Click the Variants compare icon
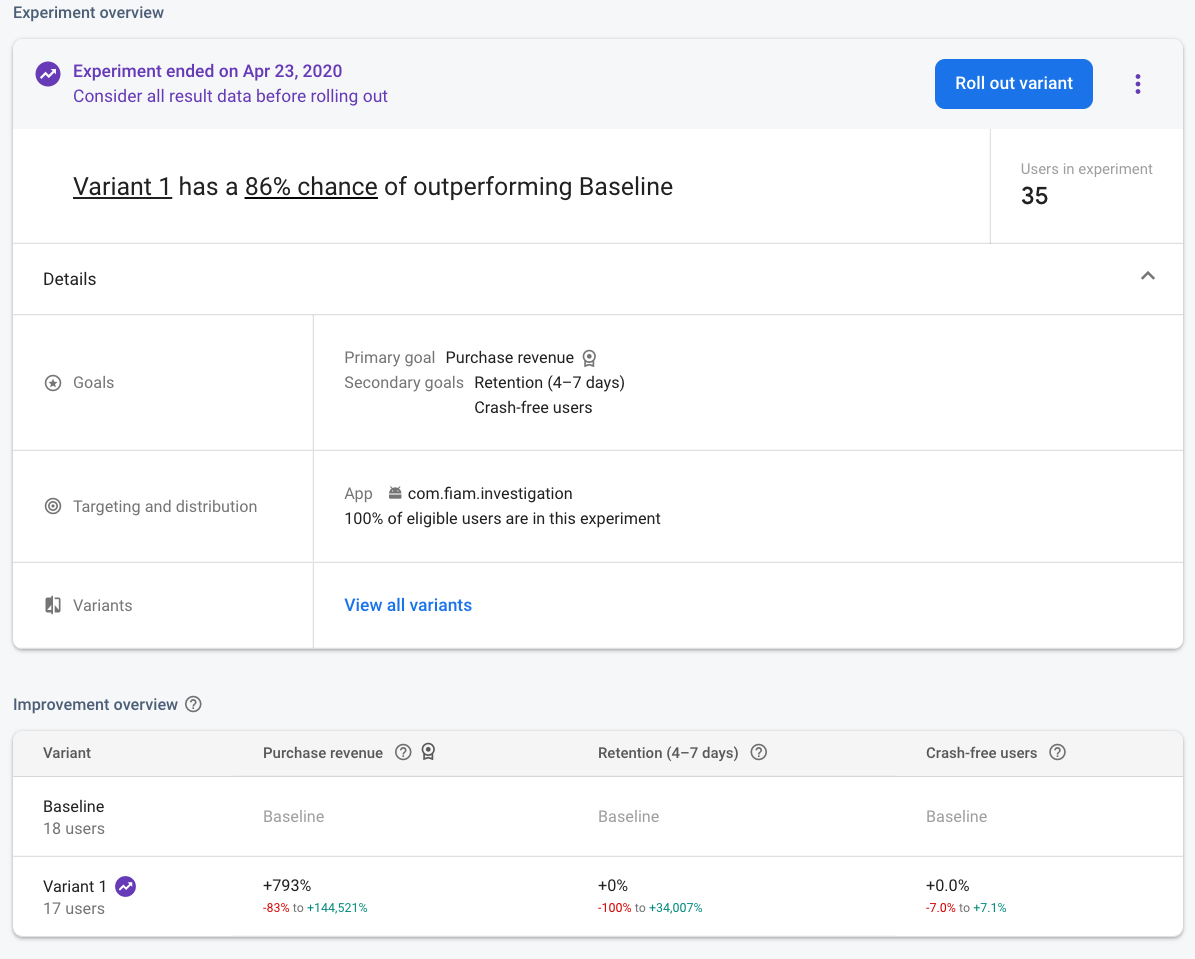Image resolution: width=1195 pixels, height=959 pixels. coord(53,606)
